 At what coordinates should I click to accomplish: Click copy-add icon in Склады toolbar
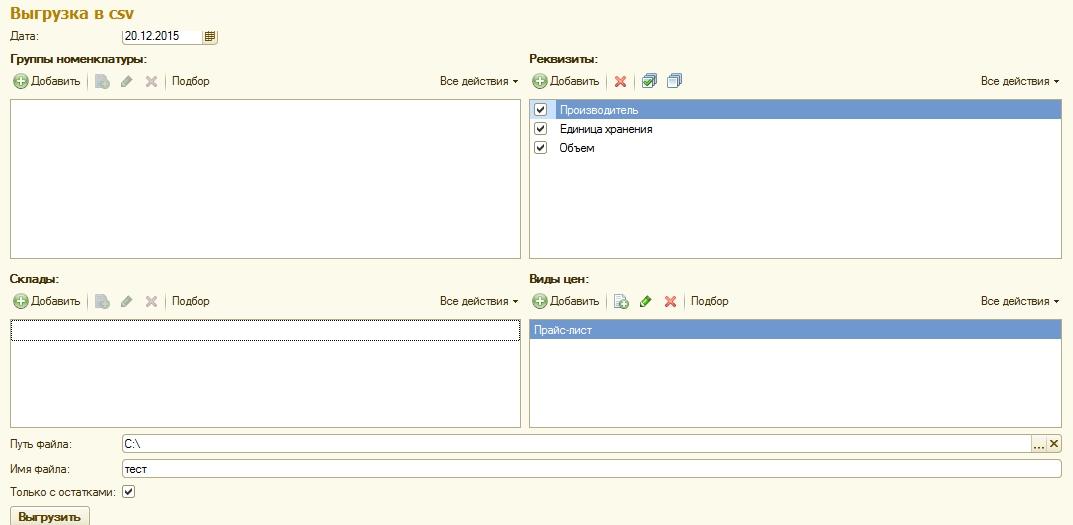pos(103,301)
